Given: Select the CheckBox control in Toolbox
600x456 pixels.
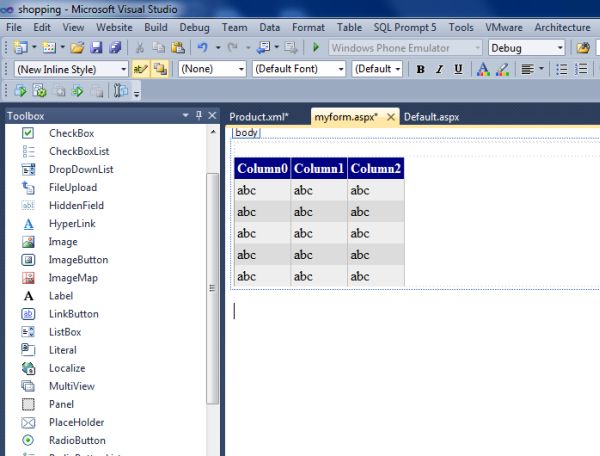Looking at the screenshot, I should [72, 133].
